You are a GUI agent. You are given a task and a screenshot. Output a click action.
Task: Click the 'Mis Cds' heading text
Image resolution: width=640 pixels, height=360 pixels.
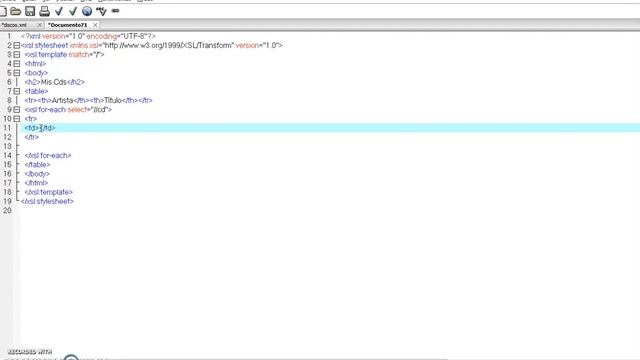[x=53, y=82]
